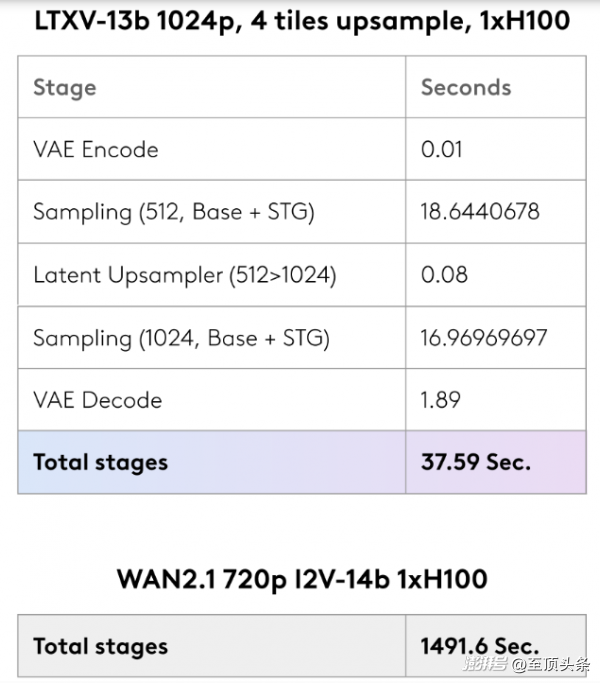Click the 37.59 Sec. total value
This screenshot has width=600, height=683.
pyautogui.click(x=476, y=462)
